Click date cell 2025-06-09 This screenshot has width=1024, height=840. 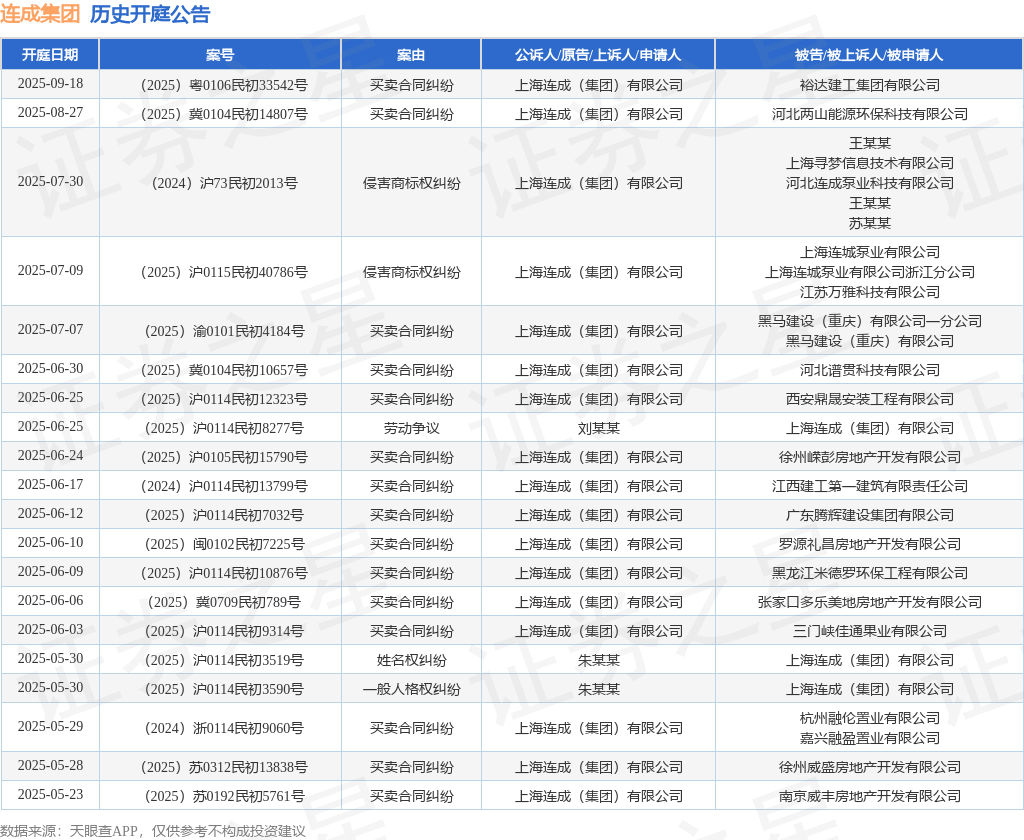point(50,572)
